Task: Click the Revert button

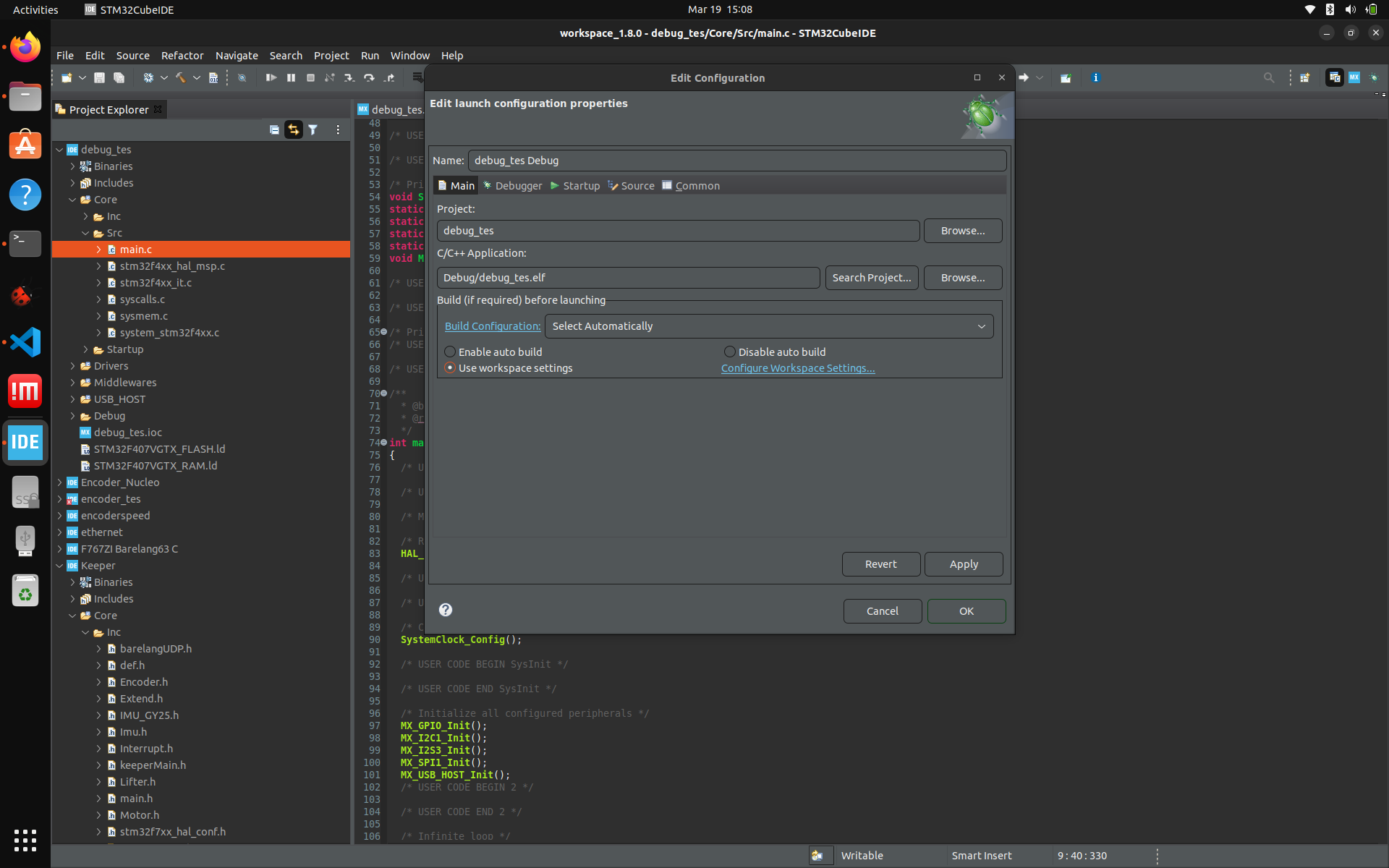Action: [x=881, y=564]
